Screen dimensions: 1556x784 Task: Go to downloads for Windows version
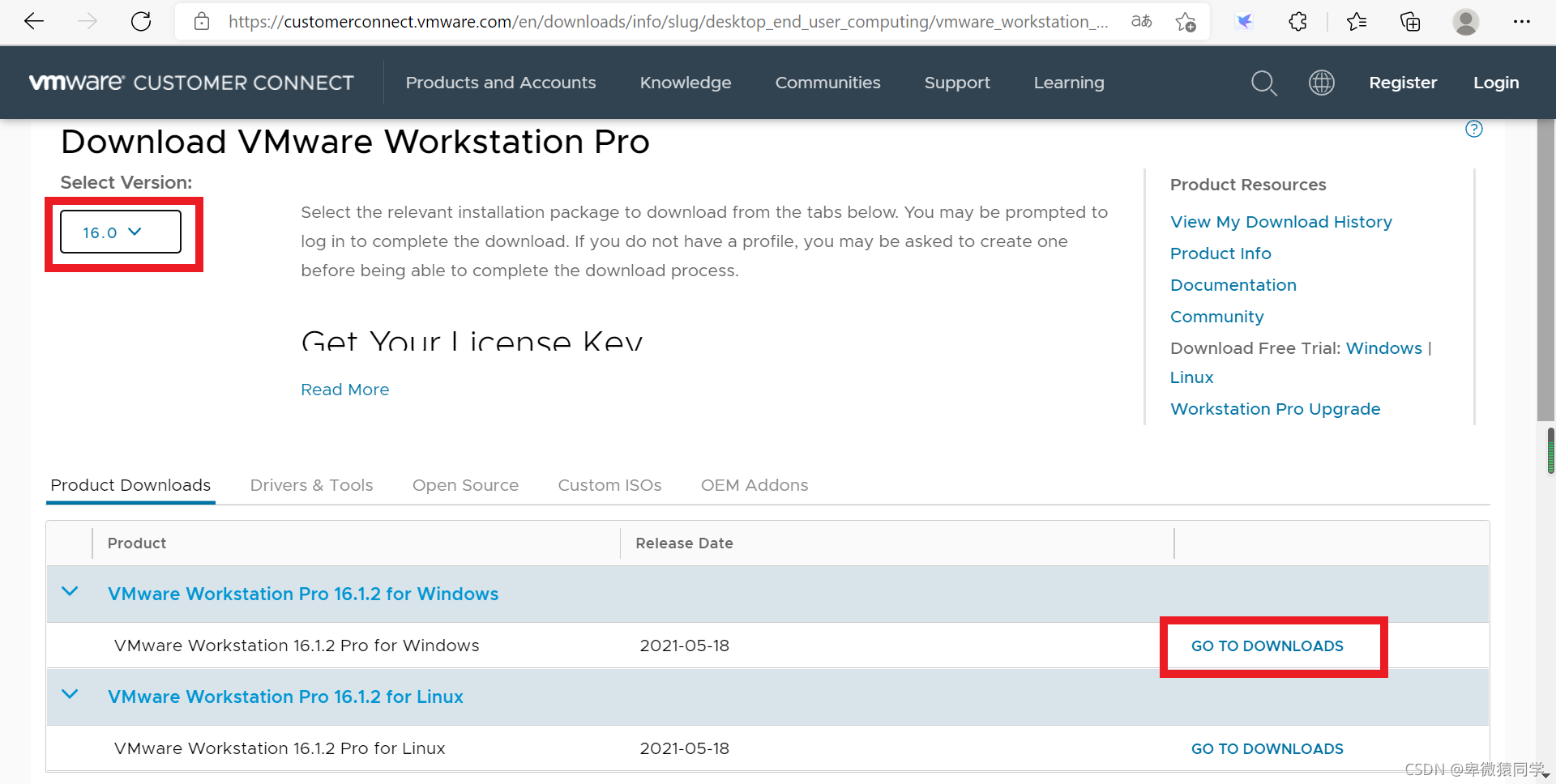[x=1267, y=646]
